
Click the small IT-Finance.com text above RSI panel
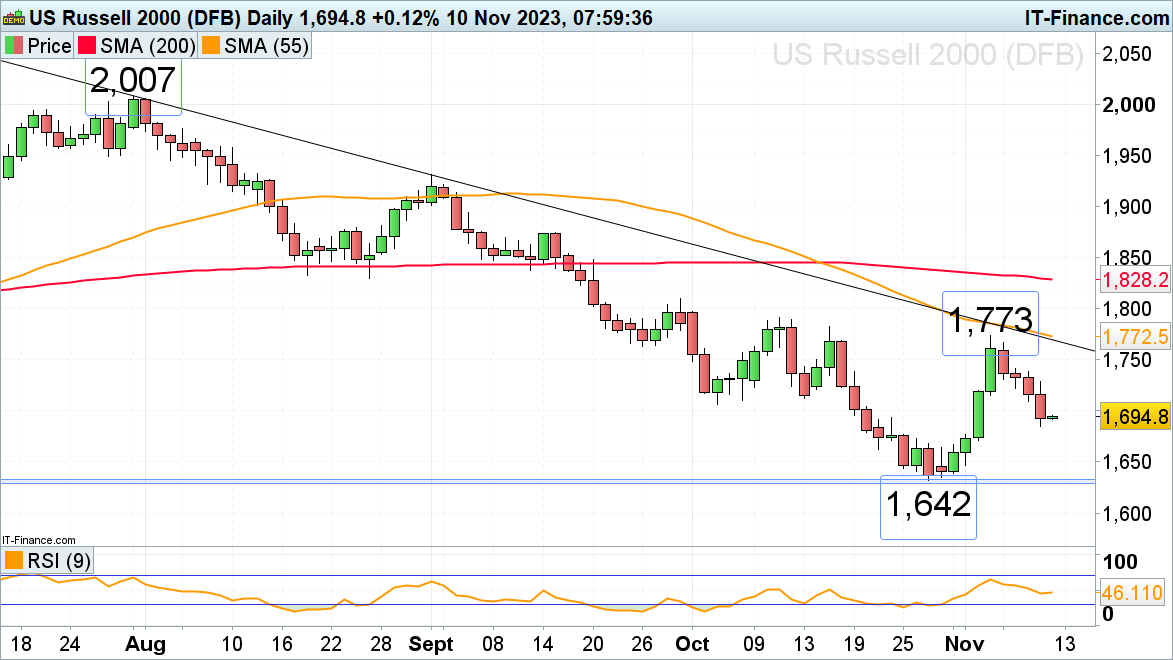pos(39,540)
